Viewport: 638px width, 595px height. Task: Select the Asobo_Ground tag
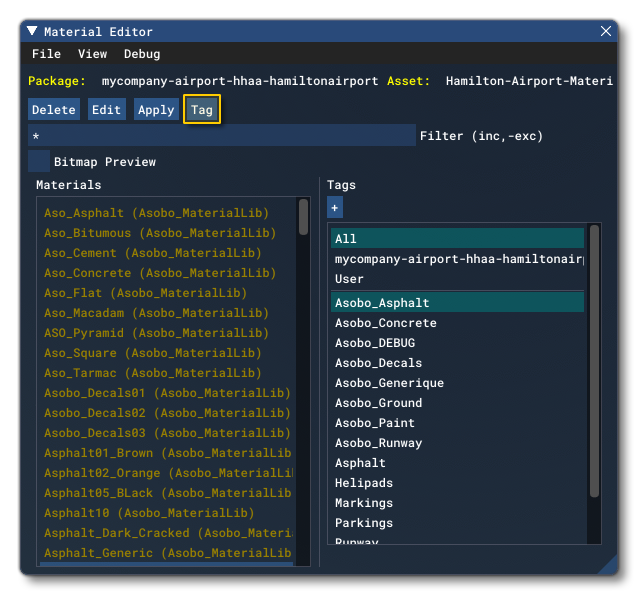tap(457, 402)
